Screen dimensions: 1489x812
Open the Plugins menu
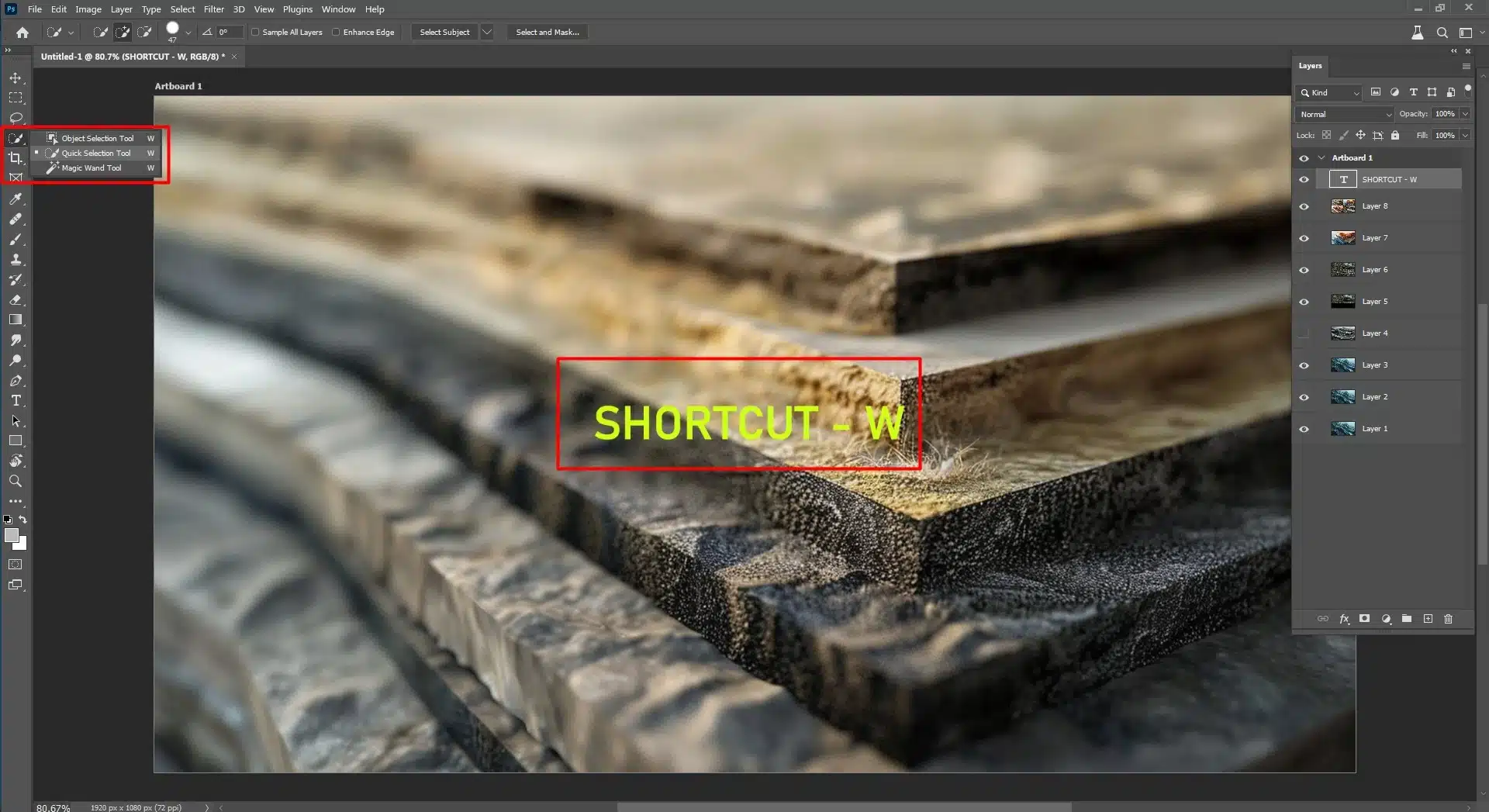(x=298, y=9)
